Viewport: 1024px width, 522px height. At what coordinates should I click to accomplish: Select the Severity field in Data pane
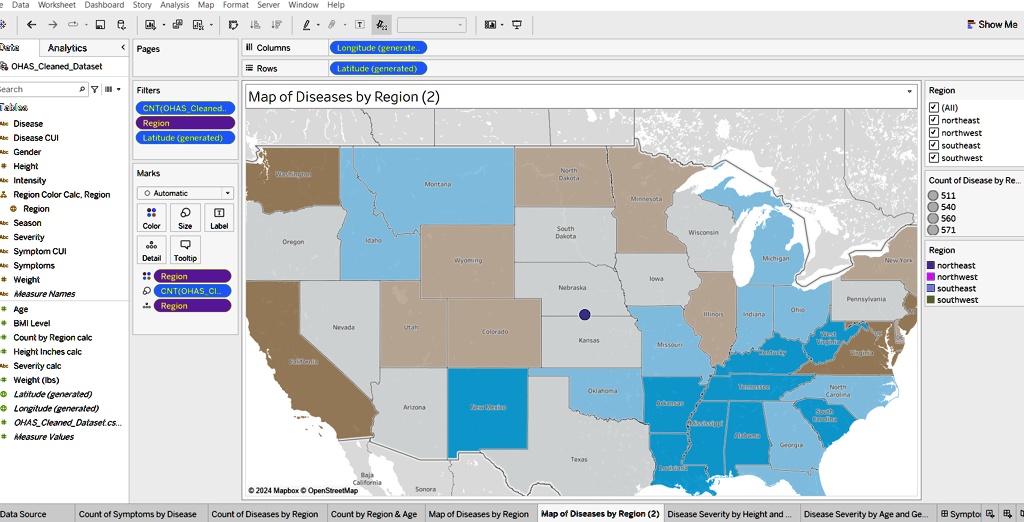29,237
